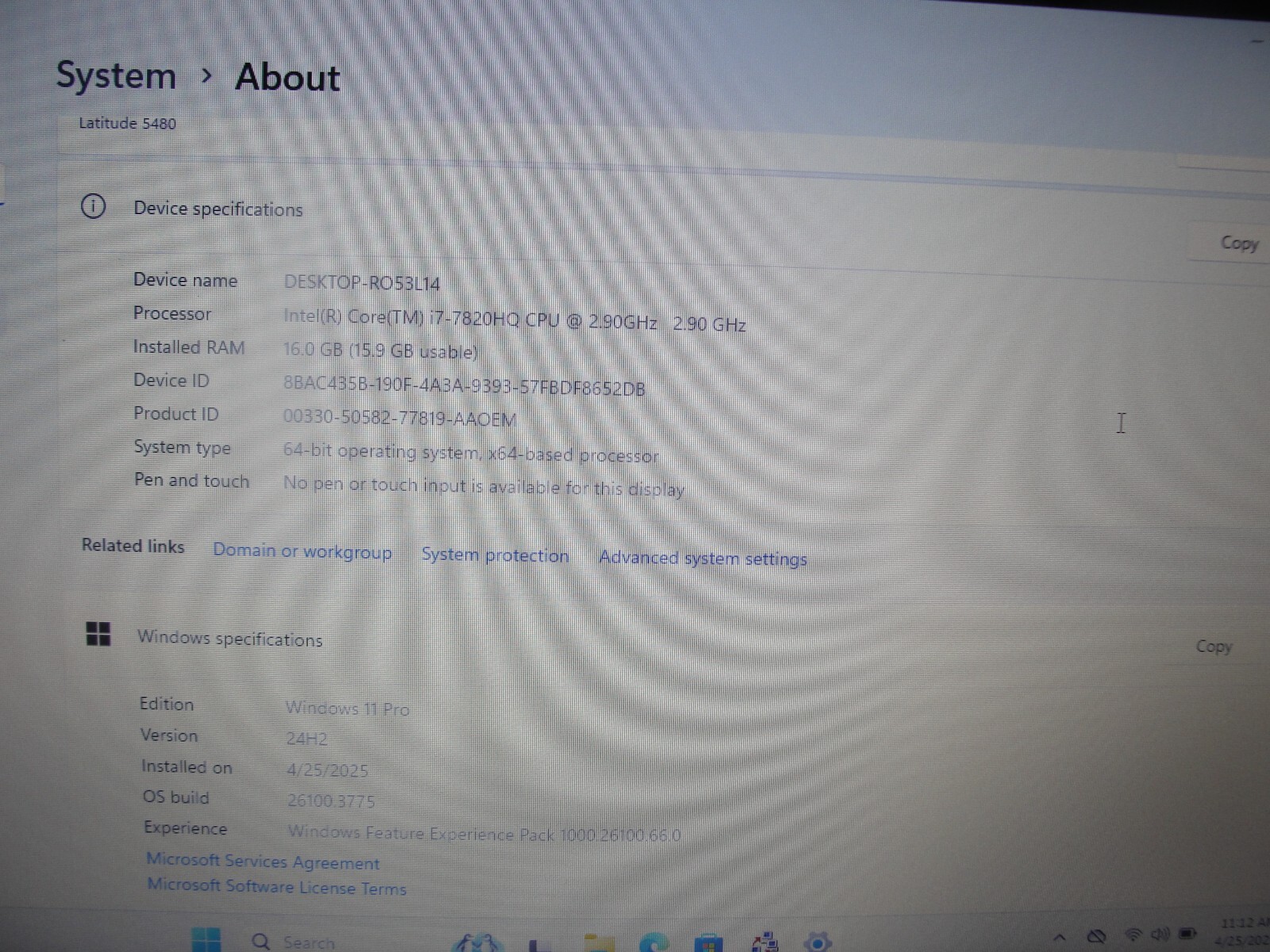
Task: Open the Domain or workgroup link
Action: pyautogui.click(x=302, y=551)
